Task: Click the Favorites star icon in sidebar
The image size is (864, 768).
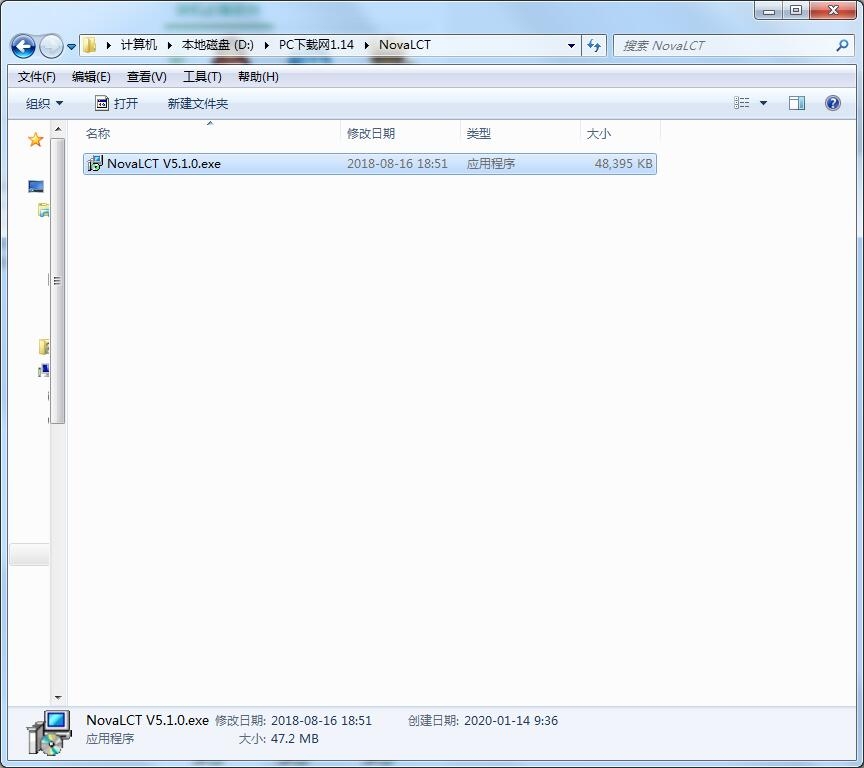Action: [x=35, y=140]
